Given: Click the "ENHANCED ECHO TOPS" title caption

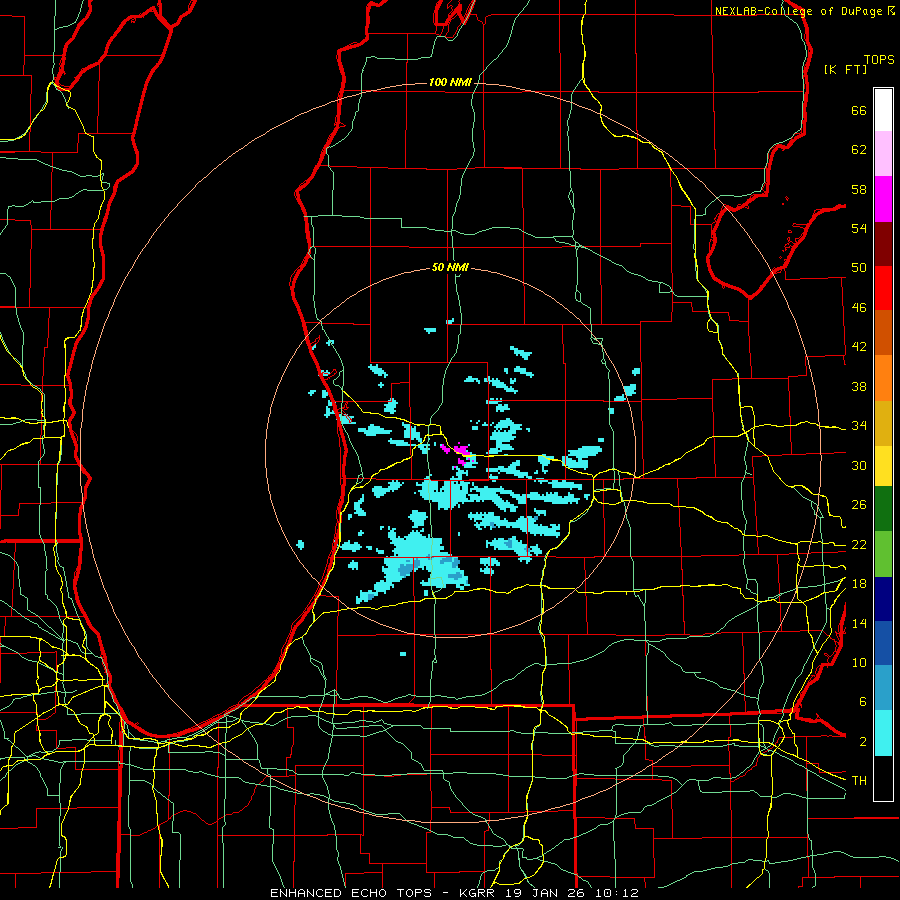Looking at the screenshot, I should pyautogui.click(x=354, y=893).
